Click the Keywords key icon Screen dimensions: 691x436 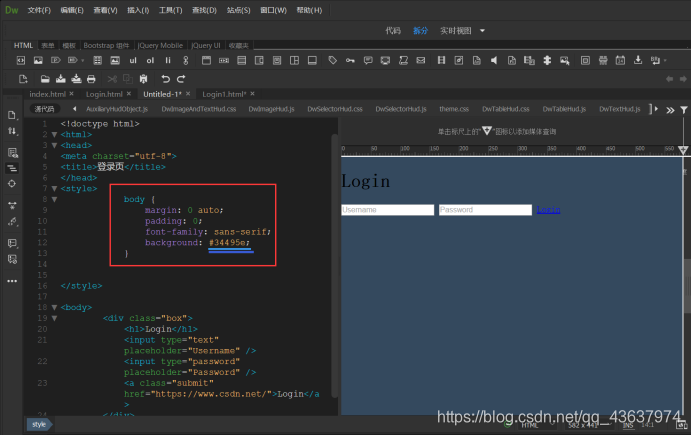coord(350,60)
